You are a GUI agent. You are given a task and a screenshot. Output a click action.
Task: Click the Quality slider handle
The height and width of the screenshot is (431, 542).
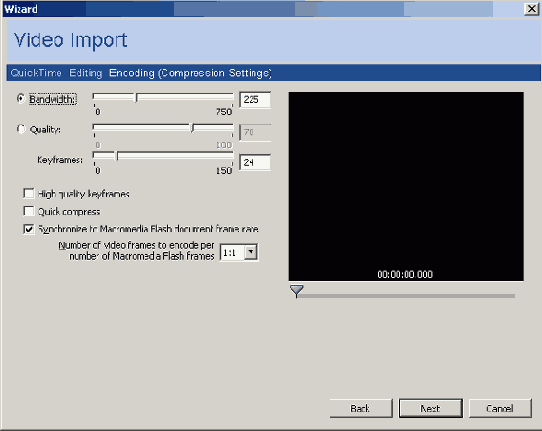click(192, 128)
